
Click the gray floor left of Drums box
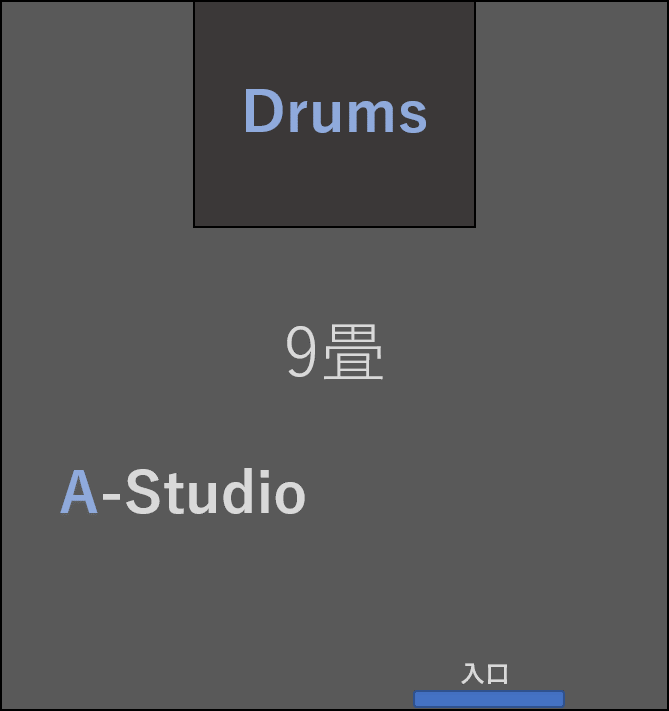point(98,113)
